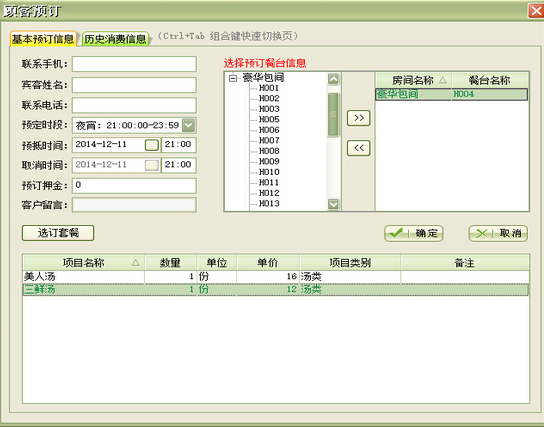Select table H002 in the tree

269,99
